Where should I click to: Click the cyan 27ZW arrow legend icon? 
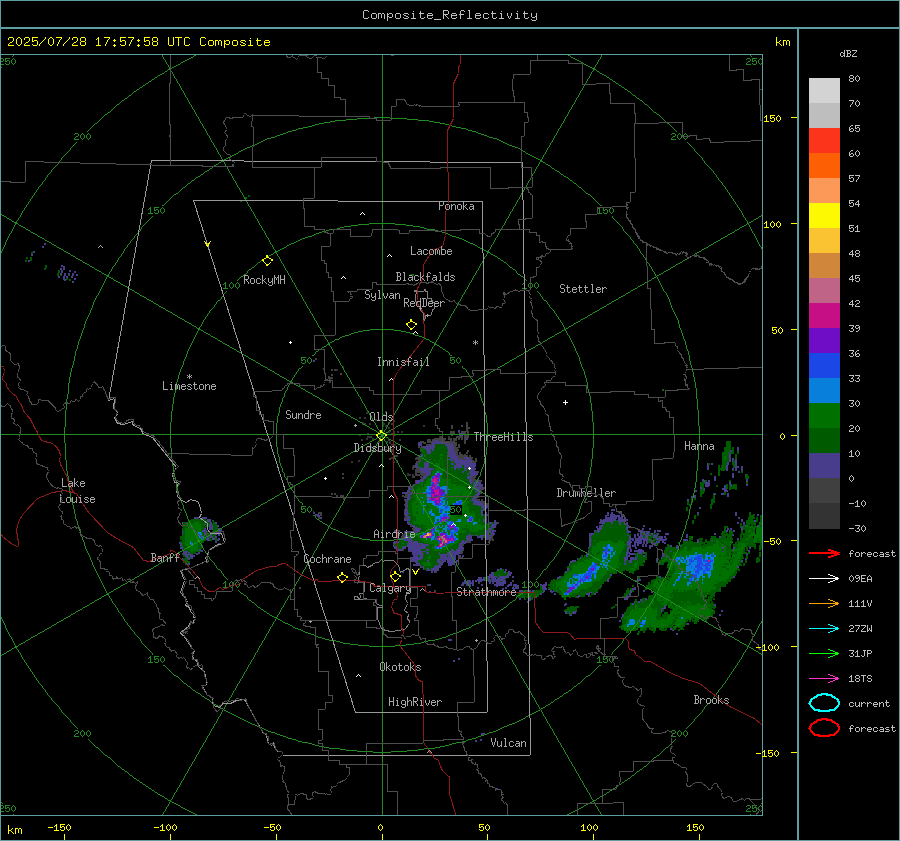coord(824,629)
